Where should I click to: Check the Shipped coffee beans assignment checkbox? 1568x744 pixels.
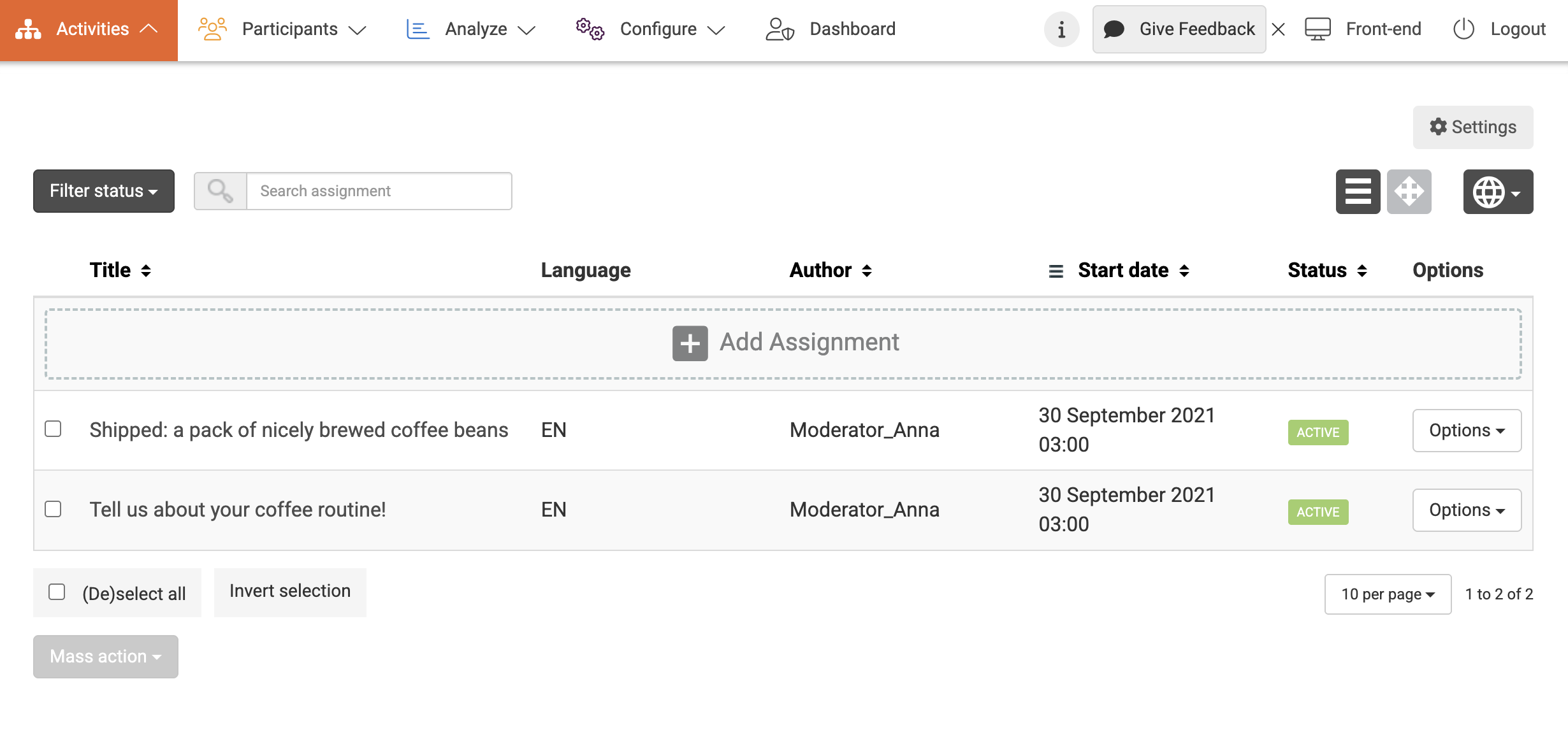pyautogui.click(x=53, y=429)
